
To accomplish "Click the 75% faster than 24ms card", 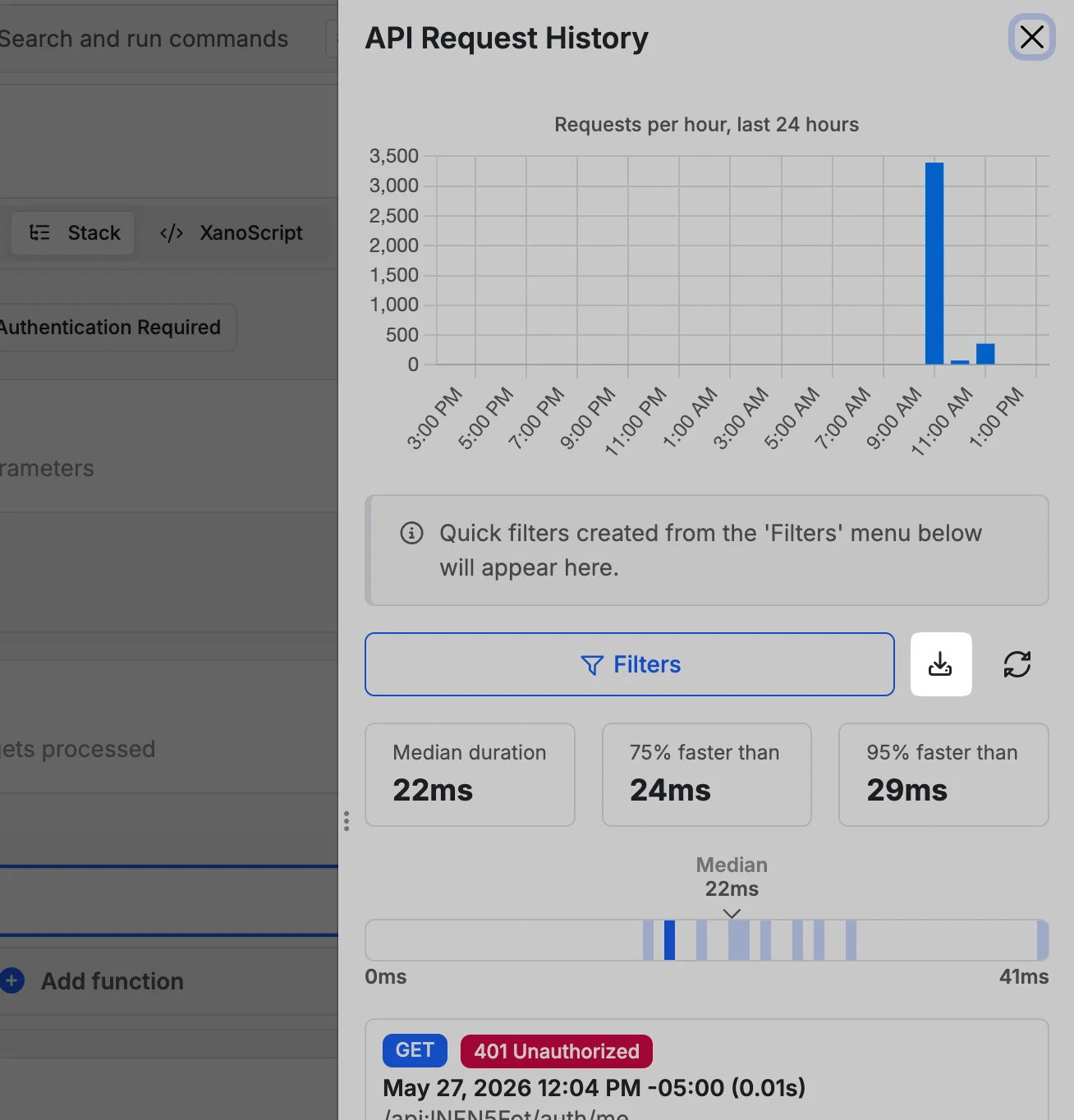I will 707,774.
